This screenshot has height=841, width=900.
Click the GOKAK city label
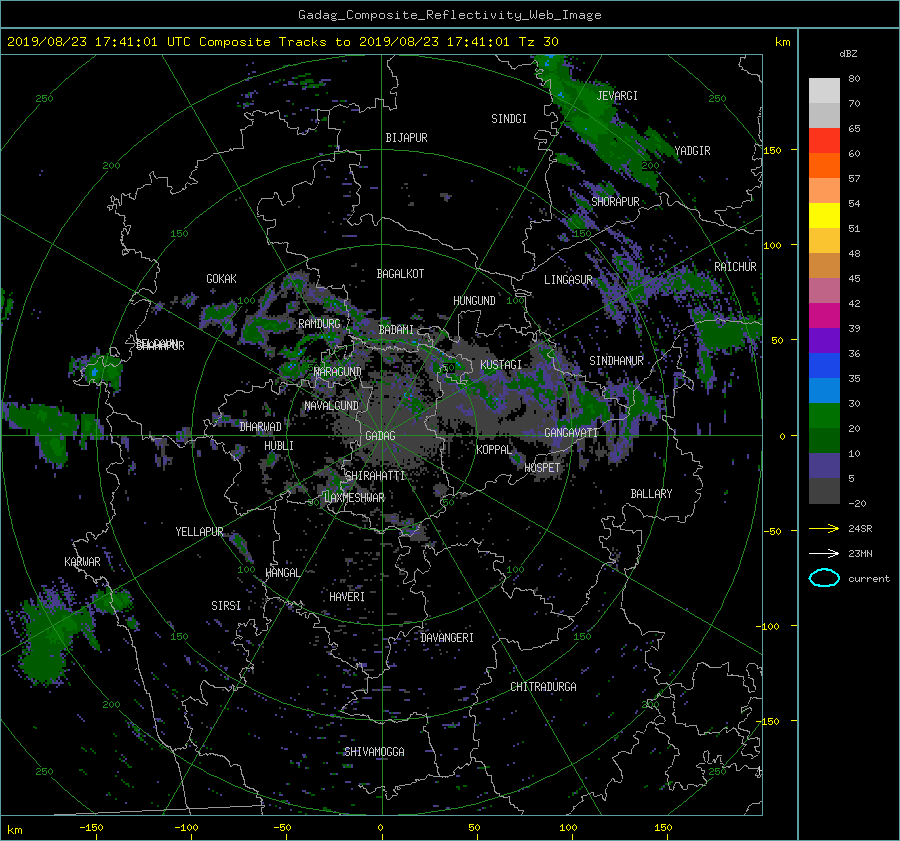pyautogui.click(x=221, y=279)
